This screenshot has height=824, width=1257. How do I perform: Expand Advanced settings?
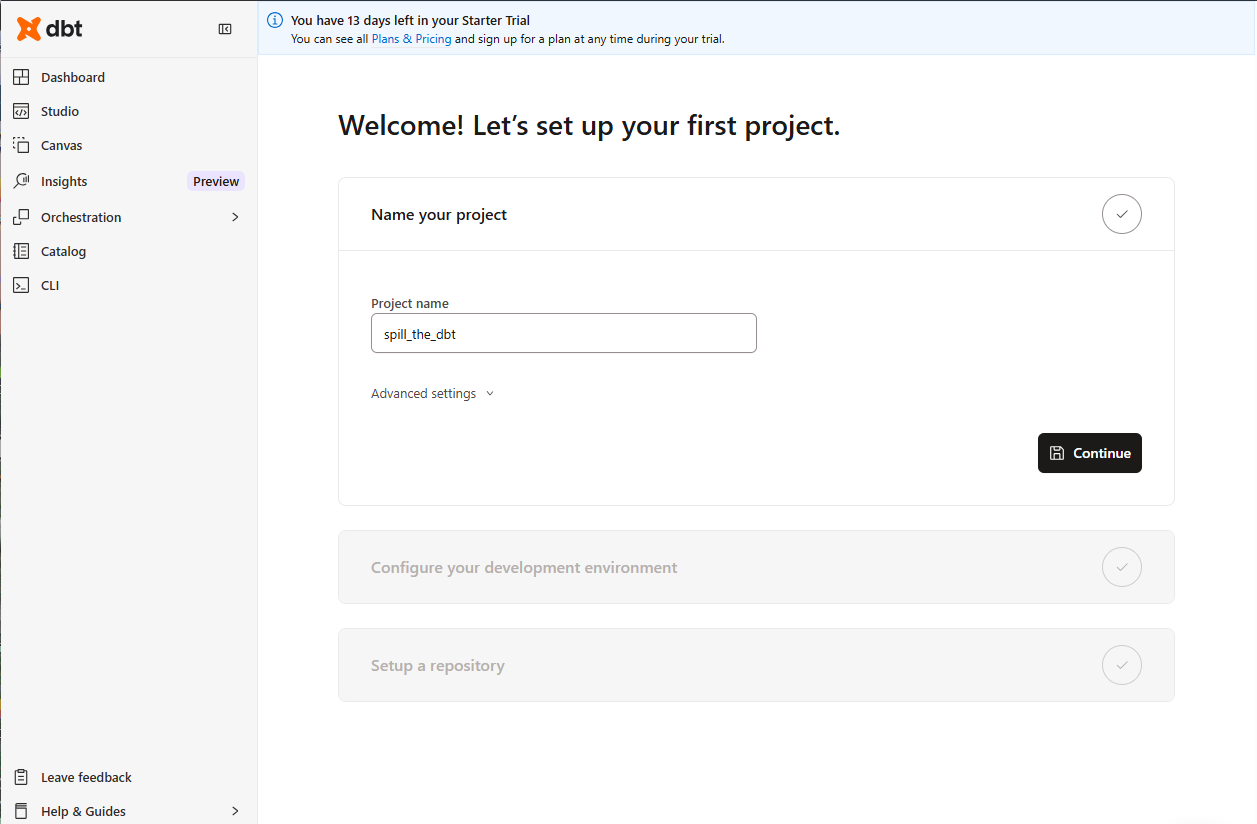click(x=432, y=393)
